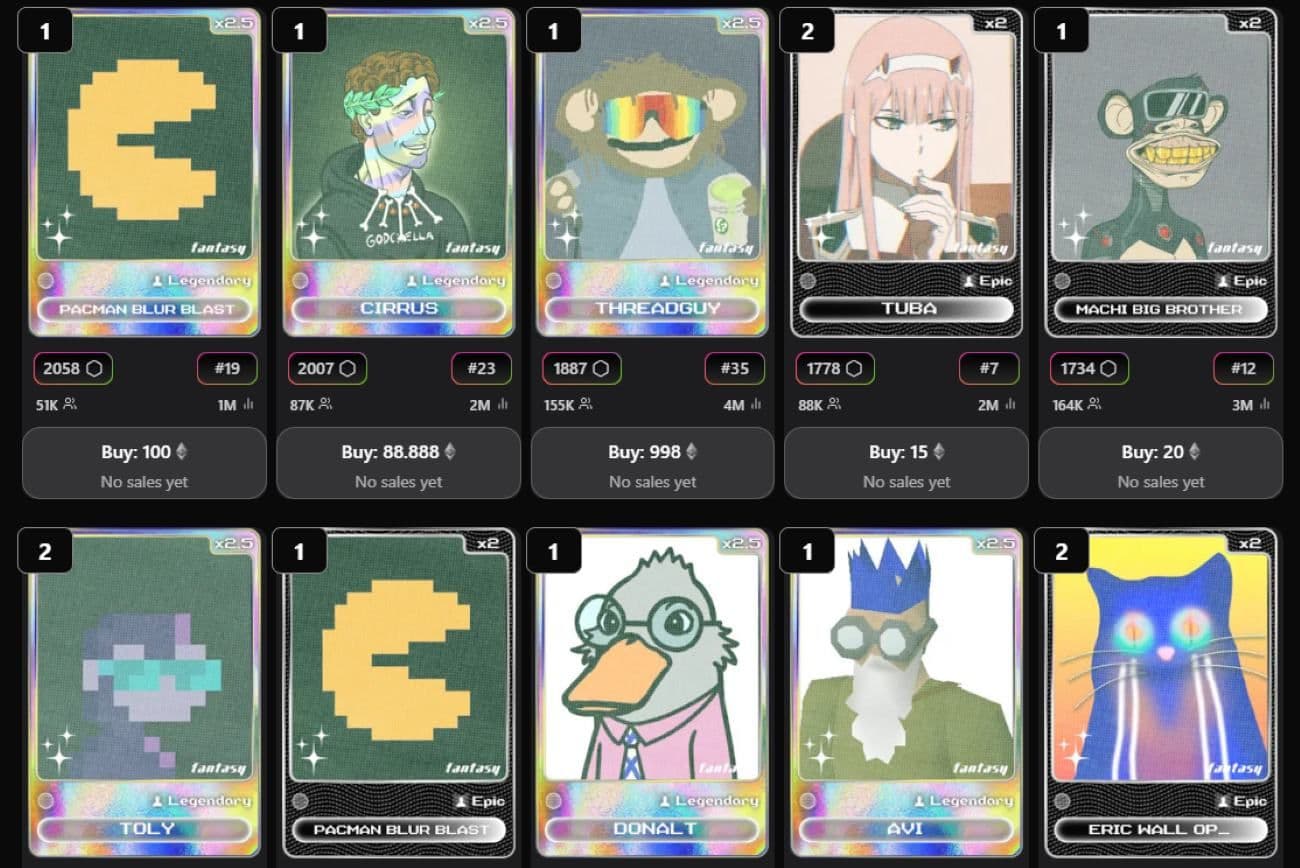Select the Eric Wall cat card
Viewport: 1300px width, 868px height.
tap(1160, 692)
